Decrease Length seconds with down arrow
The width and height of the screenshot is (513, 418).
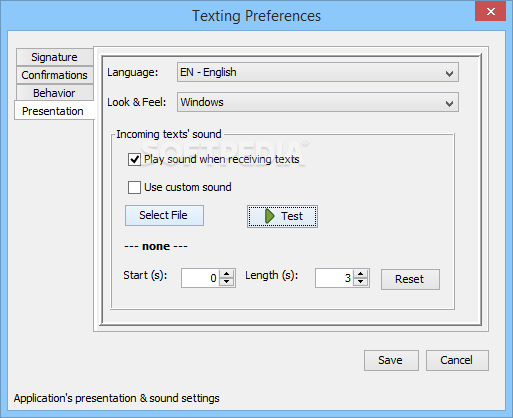[360, 282]
